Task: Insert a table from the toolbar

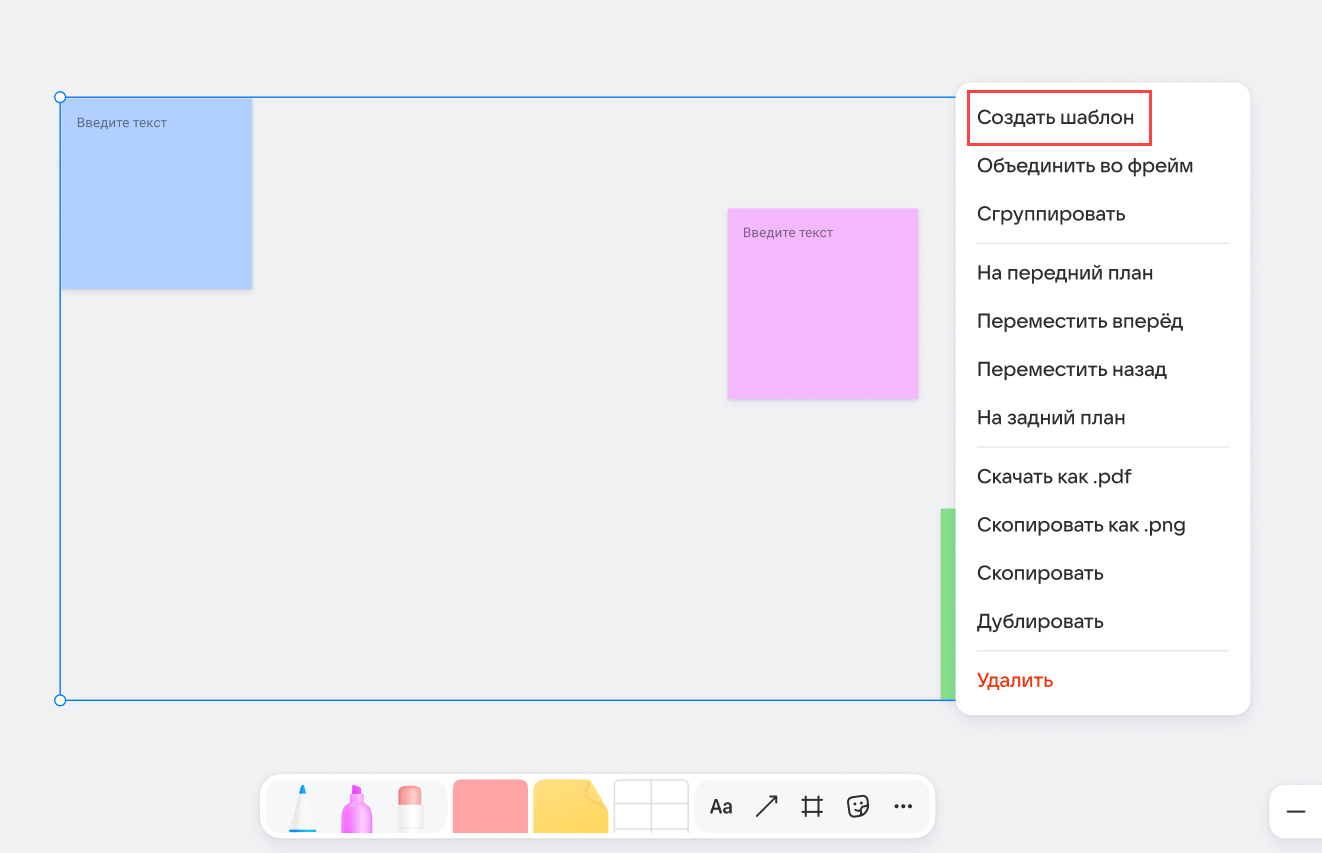Action: [651, 807]
